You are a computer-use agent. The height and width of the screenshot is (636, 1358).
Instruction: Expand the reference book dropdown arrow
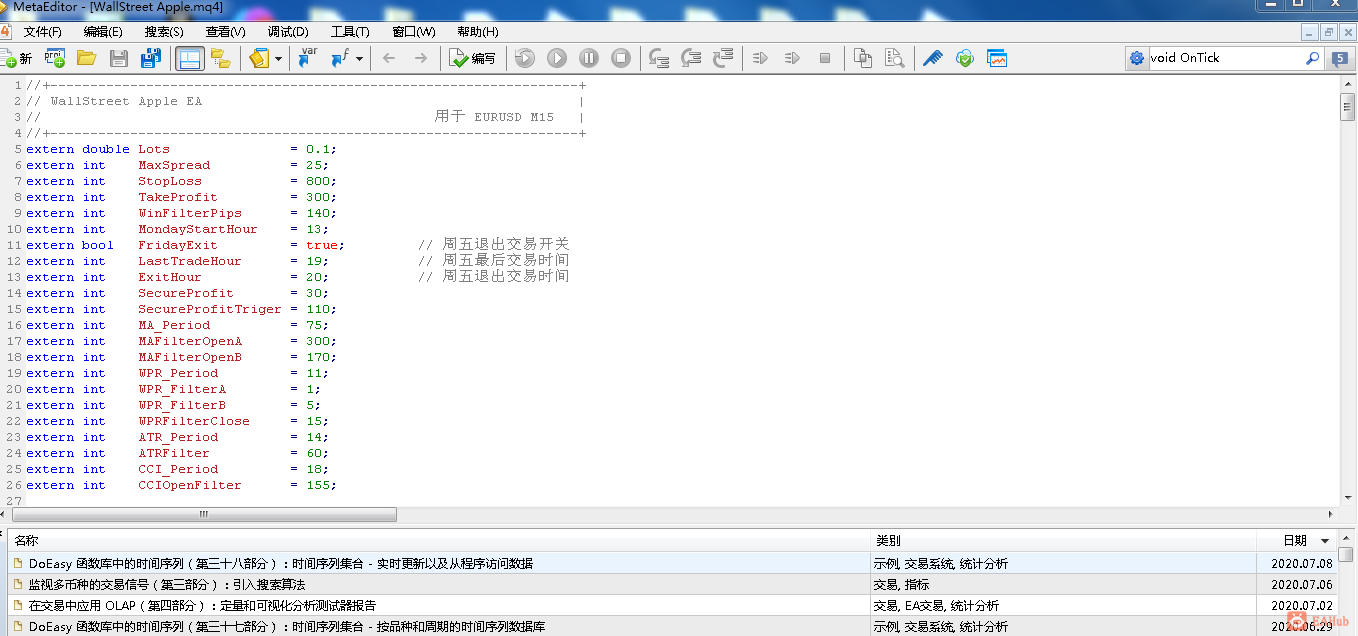pyautogui.click(x=278, y=58)
